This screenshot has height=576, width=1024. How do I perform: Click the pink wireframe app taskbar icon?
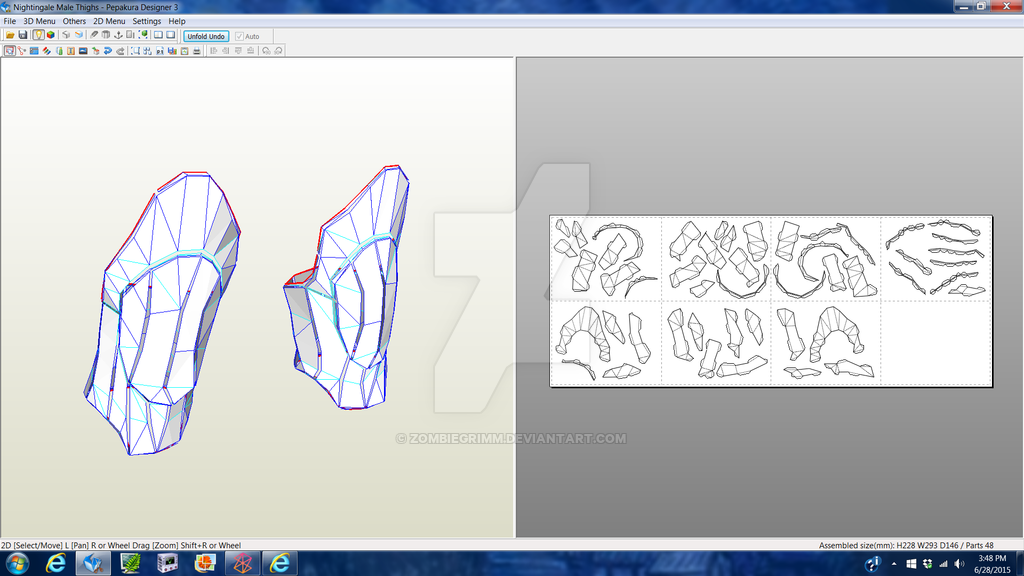tap(242, 563)
